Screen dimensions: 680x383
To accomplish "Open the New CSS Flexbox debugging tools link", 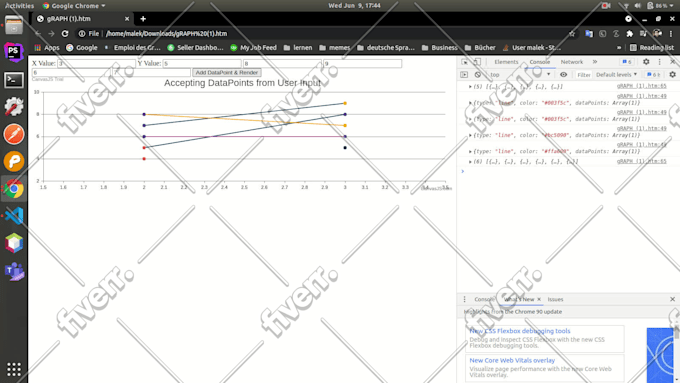I will click(x=520, y=331).
